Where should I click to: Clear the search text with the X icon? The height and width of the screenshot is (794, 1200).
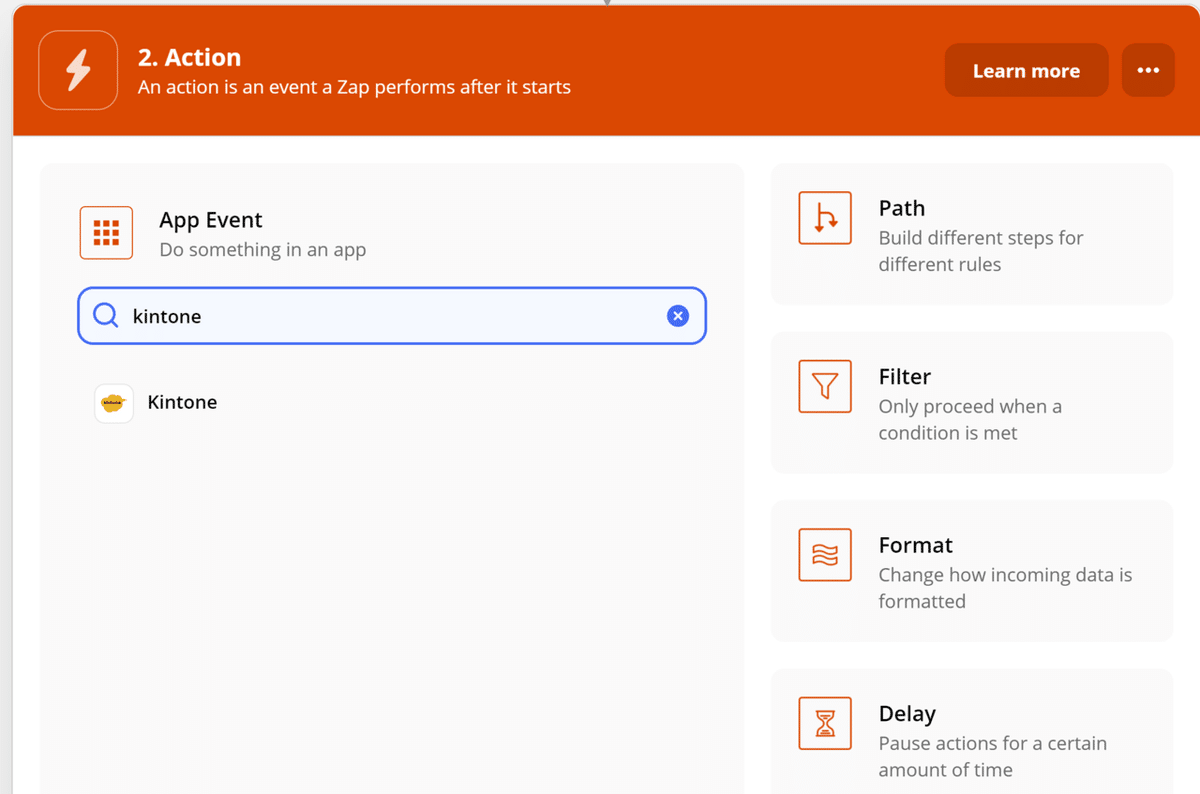[678, 316]
